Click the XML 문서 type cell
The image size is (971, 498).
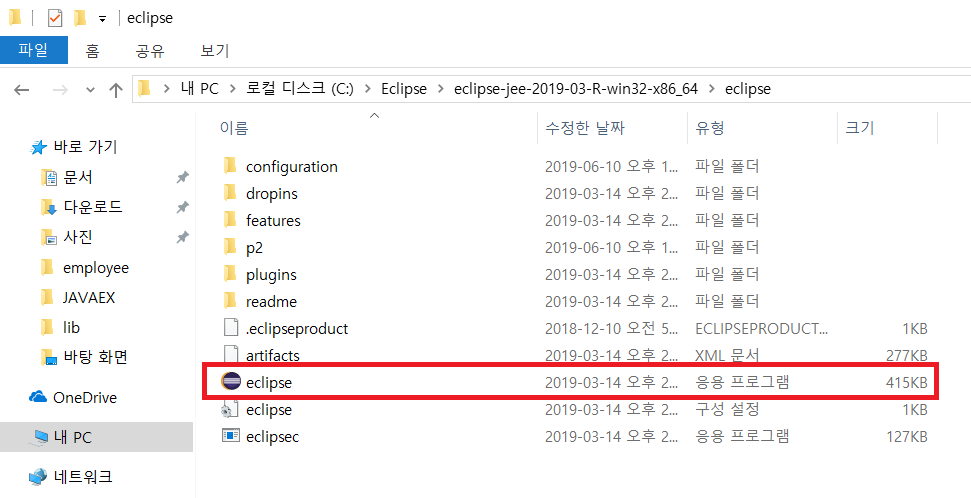click(727, 356)
